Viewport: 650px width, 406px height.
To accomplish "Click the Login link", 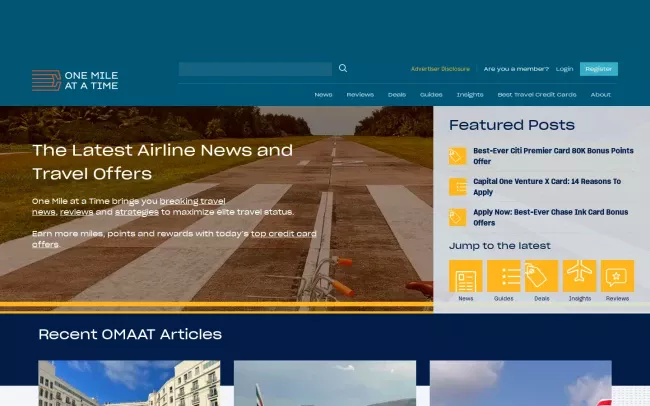I will point(565,69).
